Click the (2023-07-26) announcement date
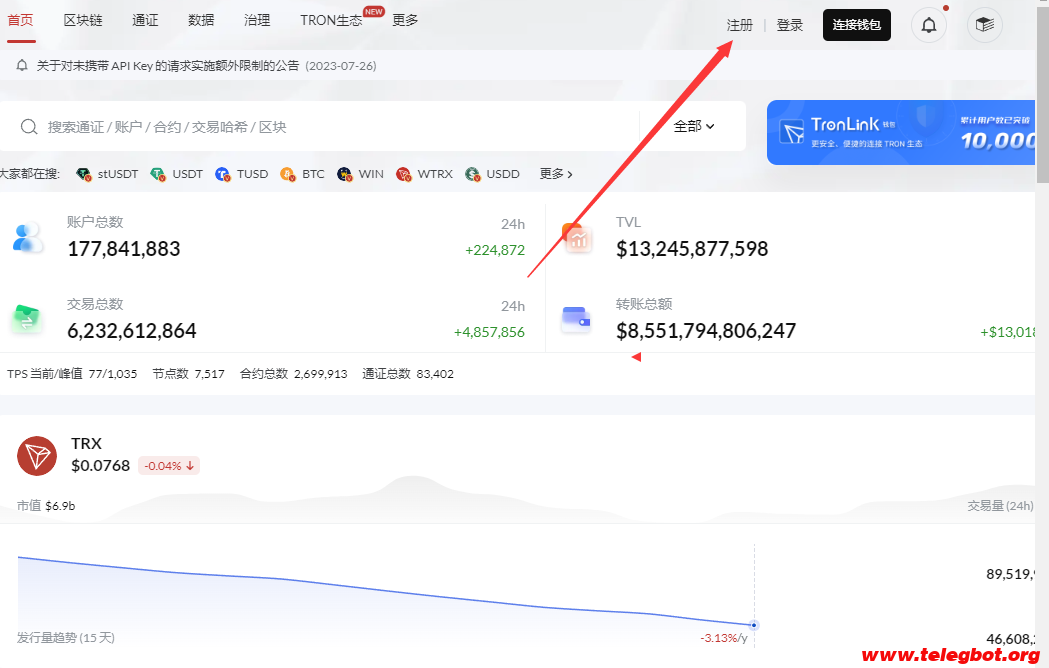This screenshot has height=668, width=1049. pos(341,66)
